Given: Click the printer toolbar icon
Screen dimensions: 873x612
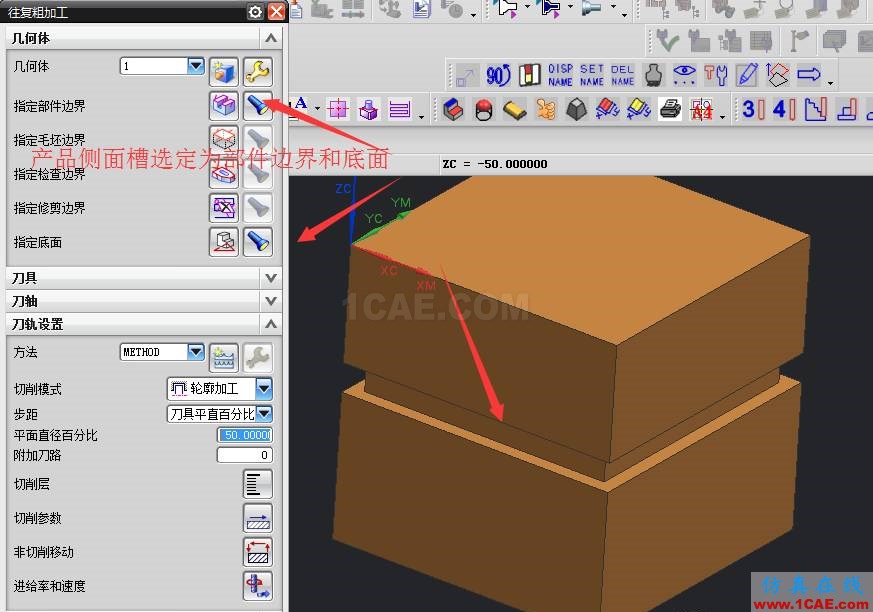Looking at the screenshot, I should click(x=670, y=109).
